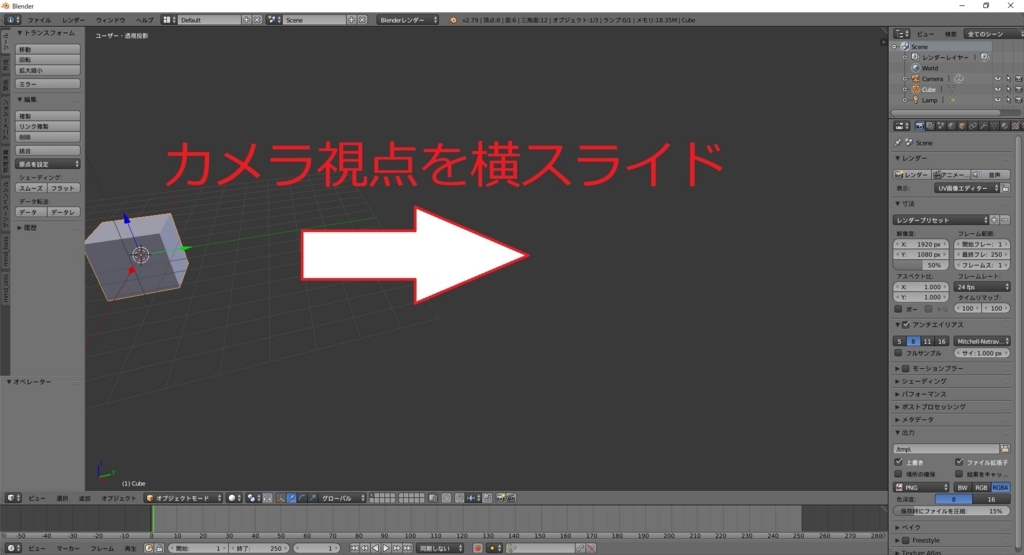
Task: Jump to the timeline end frame
Action: tap(408, 548)
